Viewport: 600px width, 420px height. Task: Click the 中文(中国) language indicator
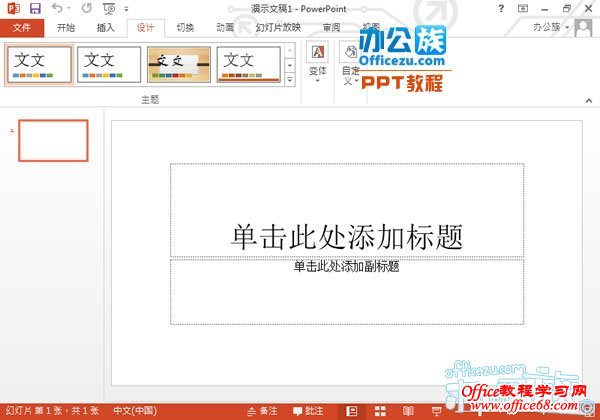click(x=135, y=411)
